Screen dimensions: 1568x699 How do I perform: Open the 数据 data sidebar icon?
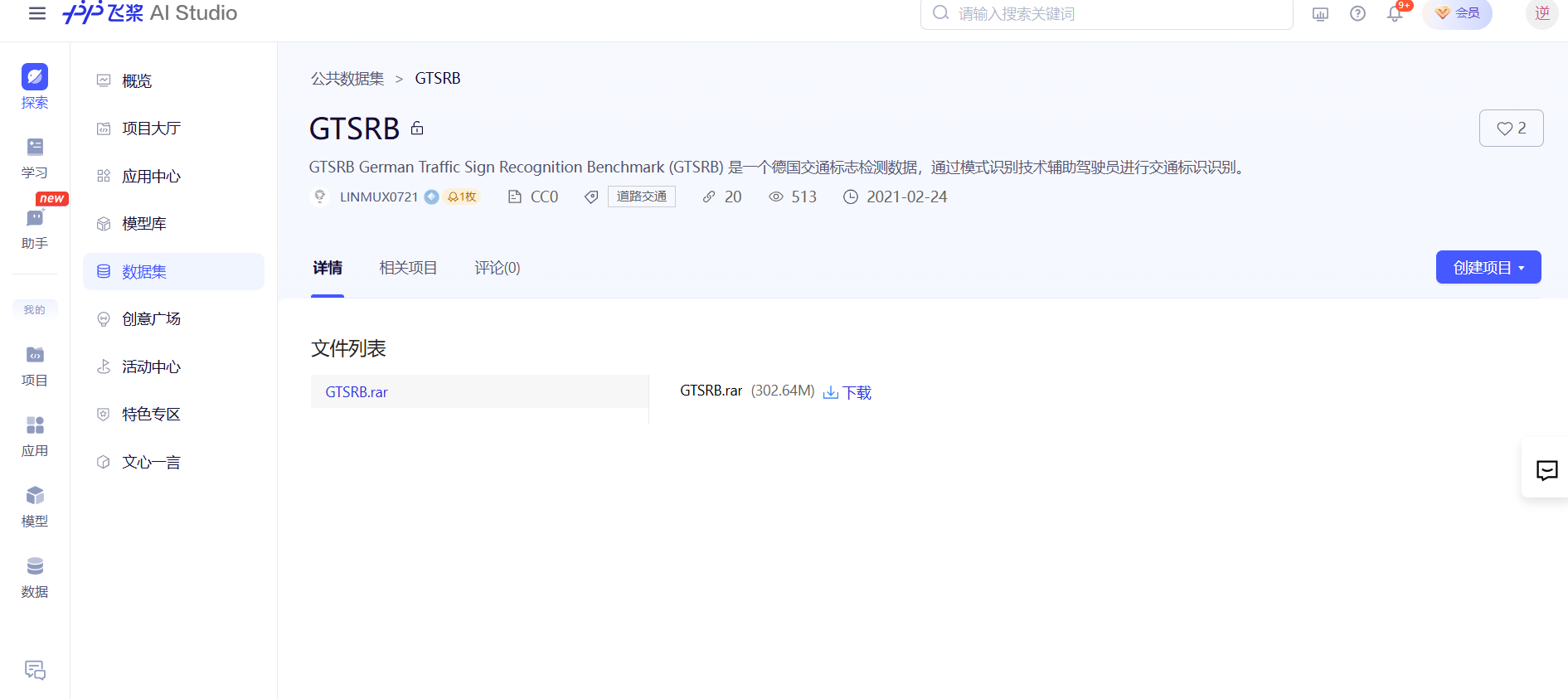35,578
